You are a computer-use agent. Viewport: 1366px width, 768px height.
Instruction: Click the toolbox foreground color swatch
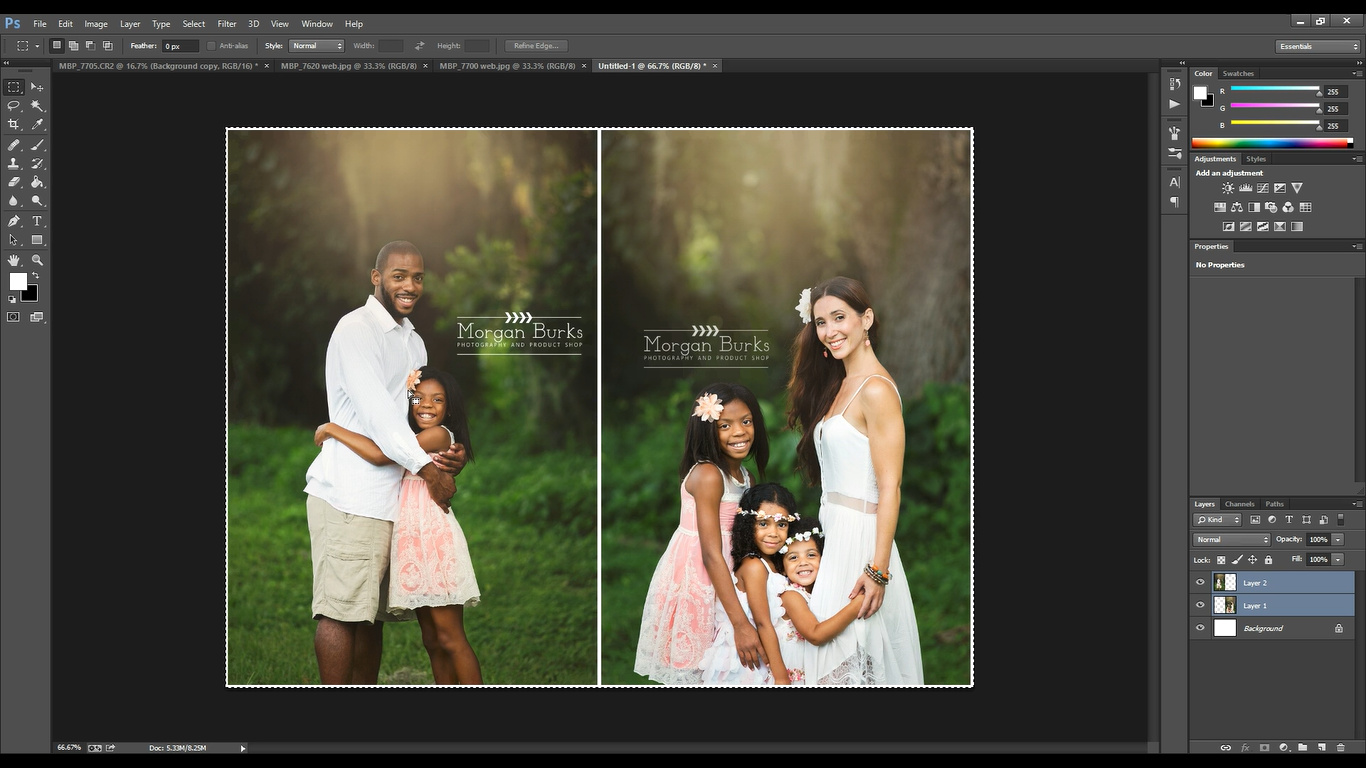coord(18,281)
